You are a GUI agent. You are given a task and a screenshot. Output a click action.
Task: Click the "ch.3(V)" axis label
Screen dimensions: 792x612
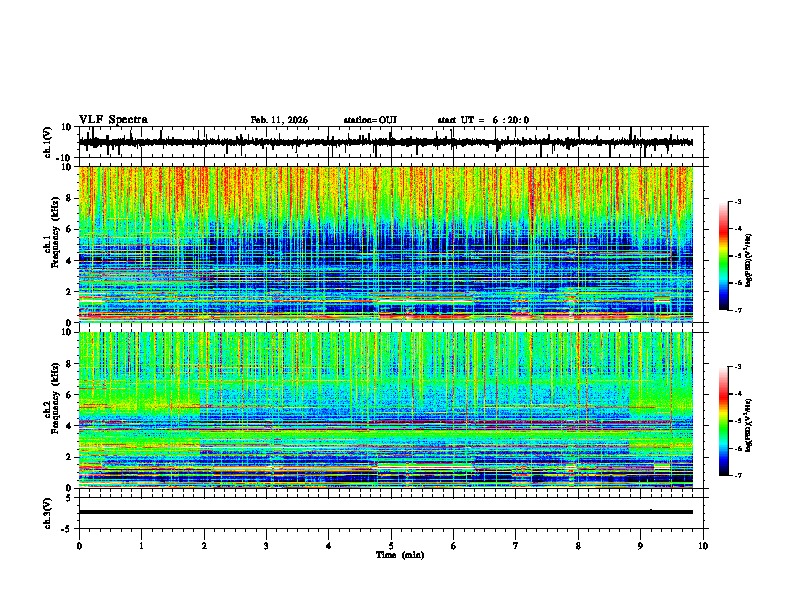coord(47,513)
